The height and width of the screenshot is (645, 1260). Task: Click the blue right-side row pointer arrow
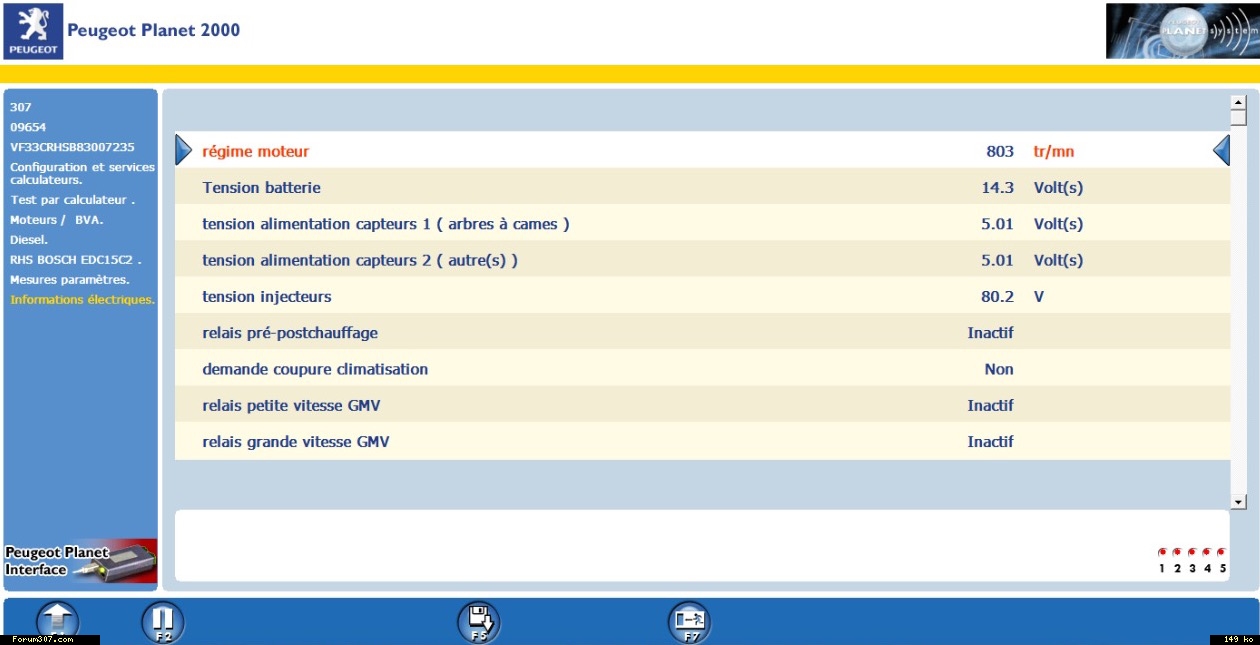1221,150
